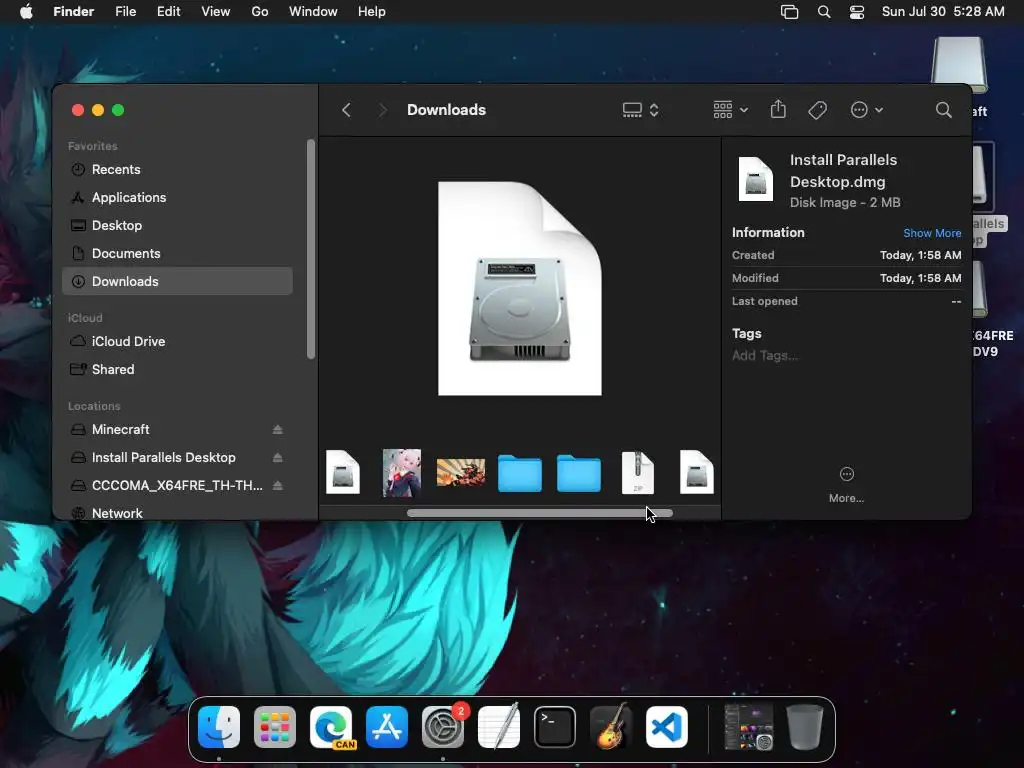Click the Stage Manager icon in menu bar
The image size is (1024, 768).
pos(790,12)
